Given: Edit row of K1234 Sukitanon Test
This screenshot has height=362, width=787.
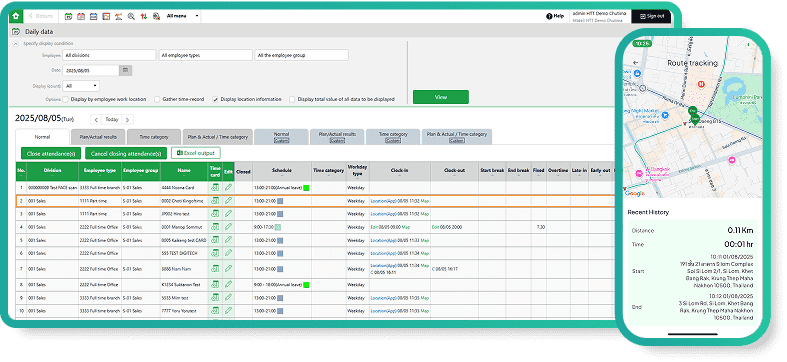Looking at the screenshot, I should click(228, 284).
